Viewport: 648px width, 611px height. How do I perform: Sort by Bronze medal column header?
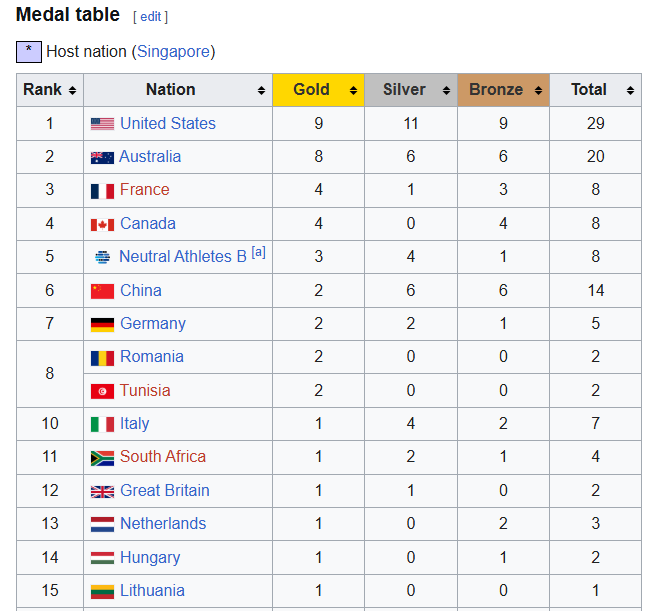tap(503, 90)
